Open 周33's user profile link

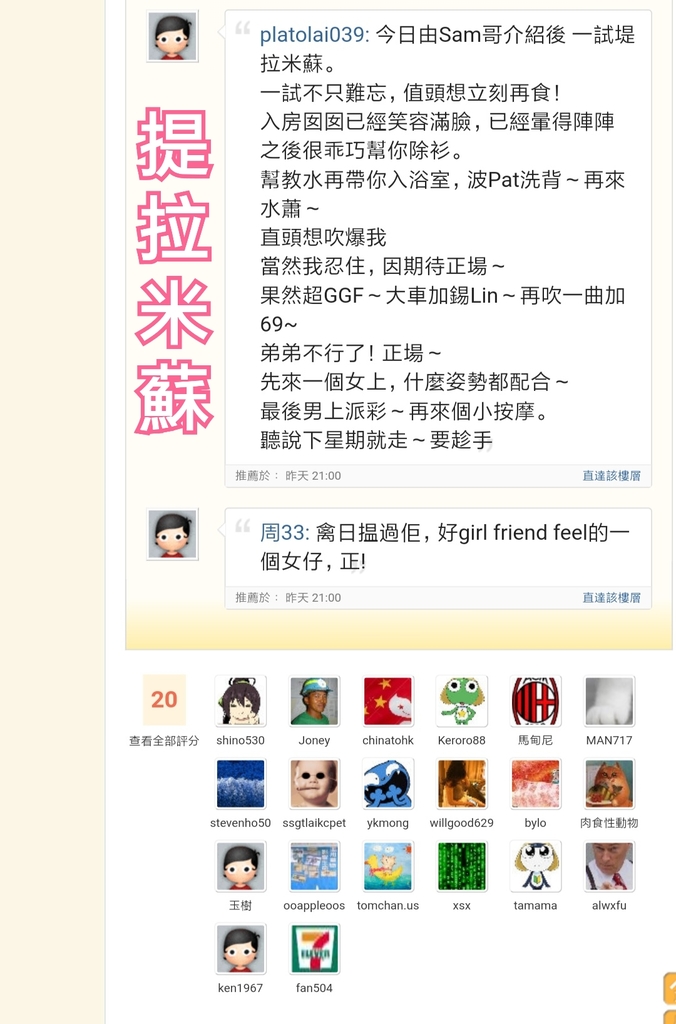[x=282, y=532]
